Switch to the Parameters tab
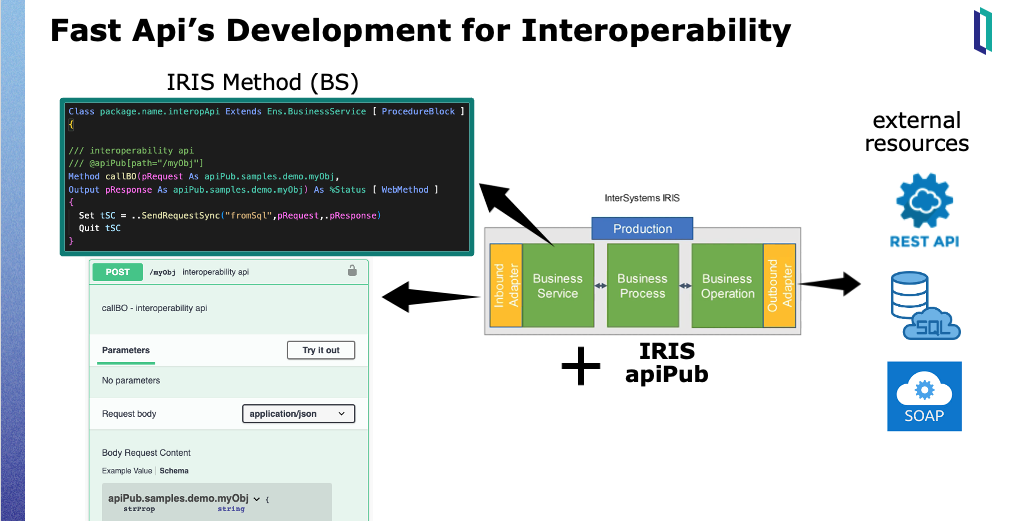This screenshot has height=521, width=1027. tap(126, 350)
